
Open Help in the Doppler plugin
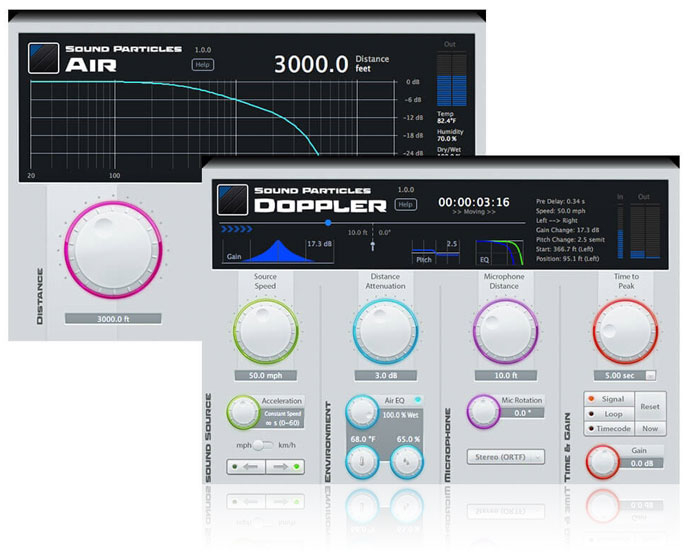click(x=405, y=205)
